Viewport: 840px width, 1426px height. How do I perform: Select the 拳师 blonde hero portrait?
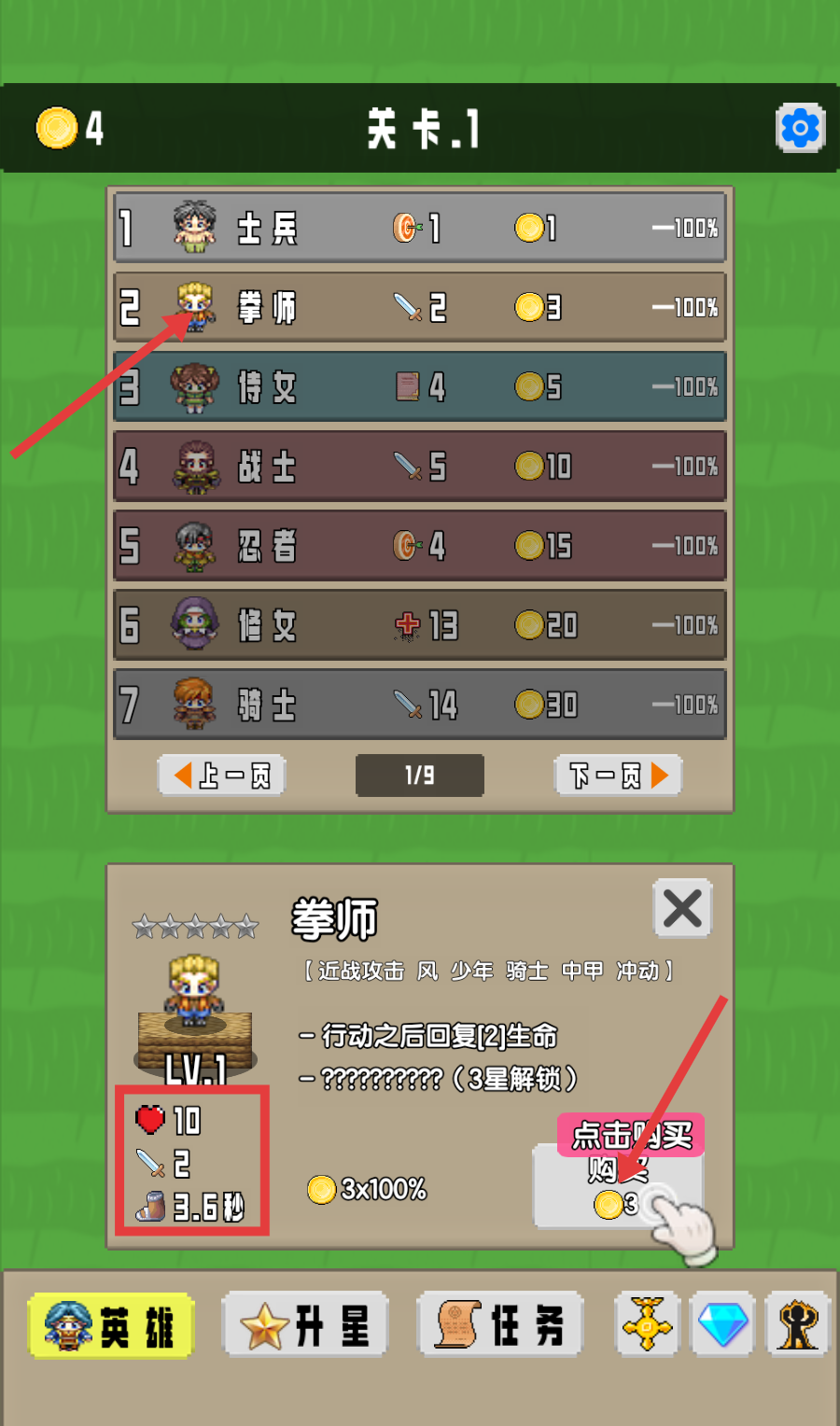pyautogui.click(x=196, y=307)
